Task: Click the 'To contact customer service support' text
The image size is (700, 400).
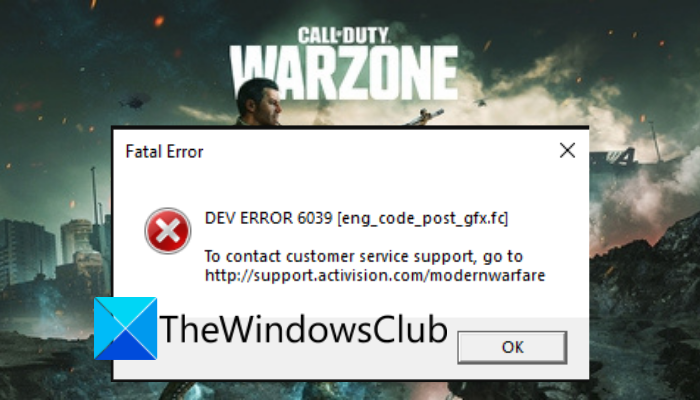Action: click(363, 257)
